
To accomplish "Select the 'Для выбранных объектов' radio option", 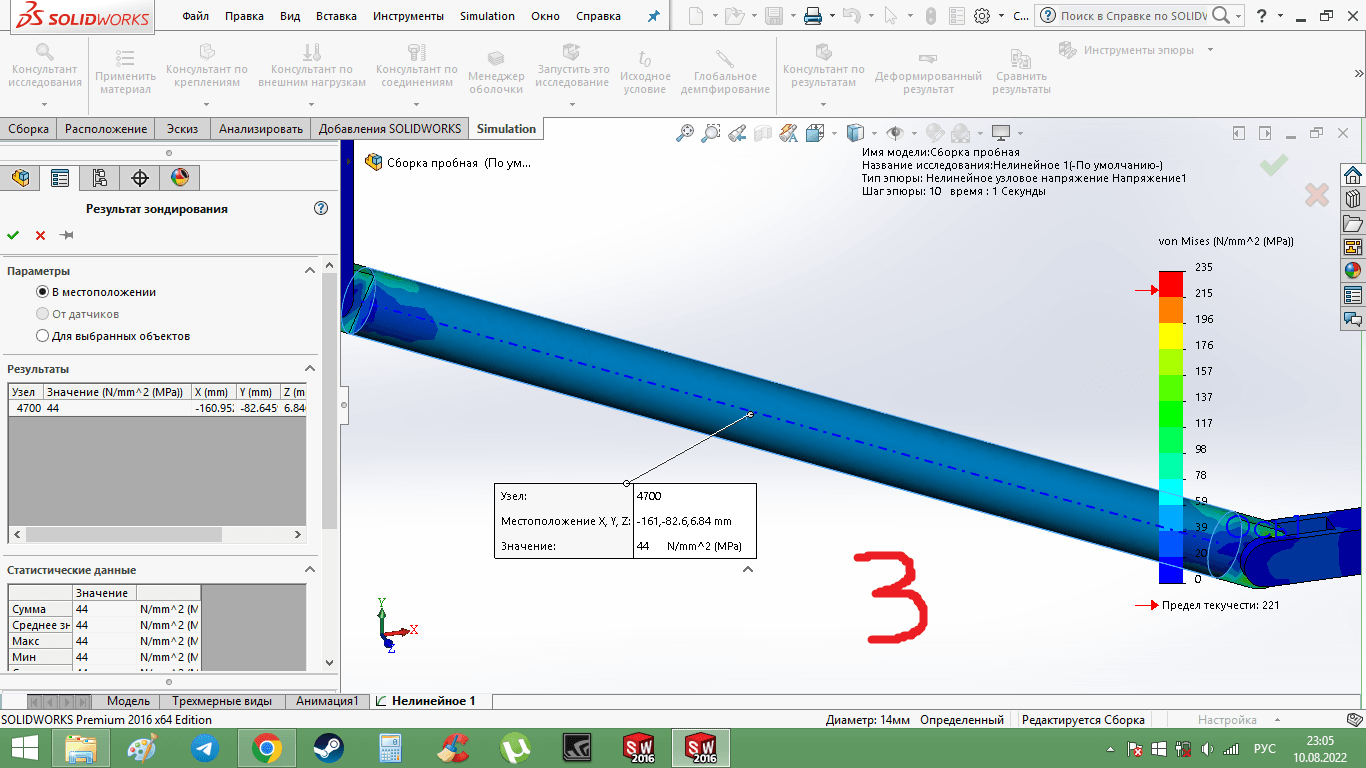I will (x=43, y=336).
